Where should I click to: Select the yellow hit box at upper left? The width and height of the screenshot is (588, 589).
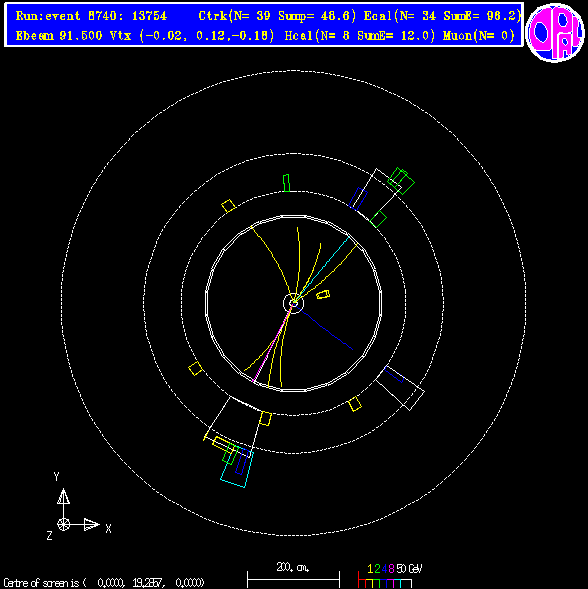click(228, 206)
